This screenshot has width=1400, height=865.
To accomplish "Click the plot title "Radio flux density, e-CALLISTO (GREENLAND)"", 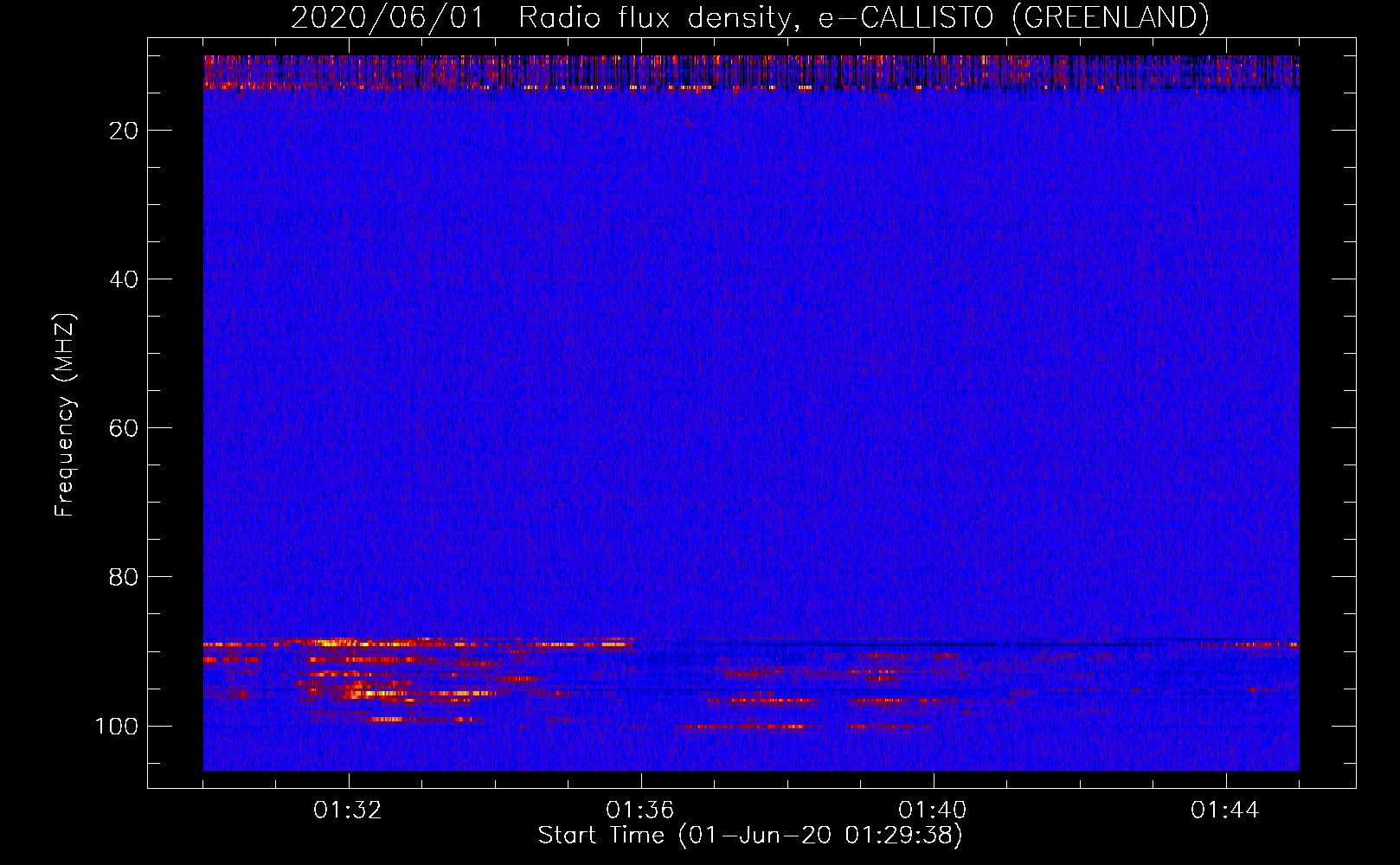I will [864, 17].
